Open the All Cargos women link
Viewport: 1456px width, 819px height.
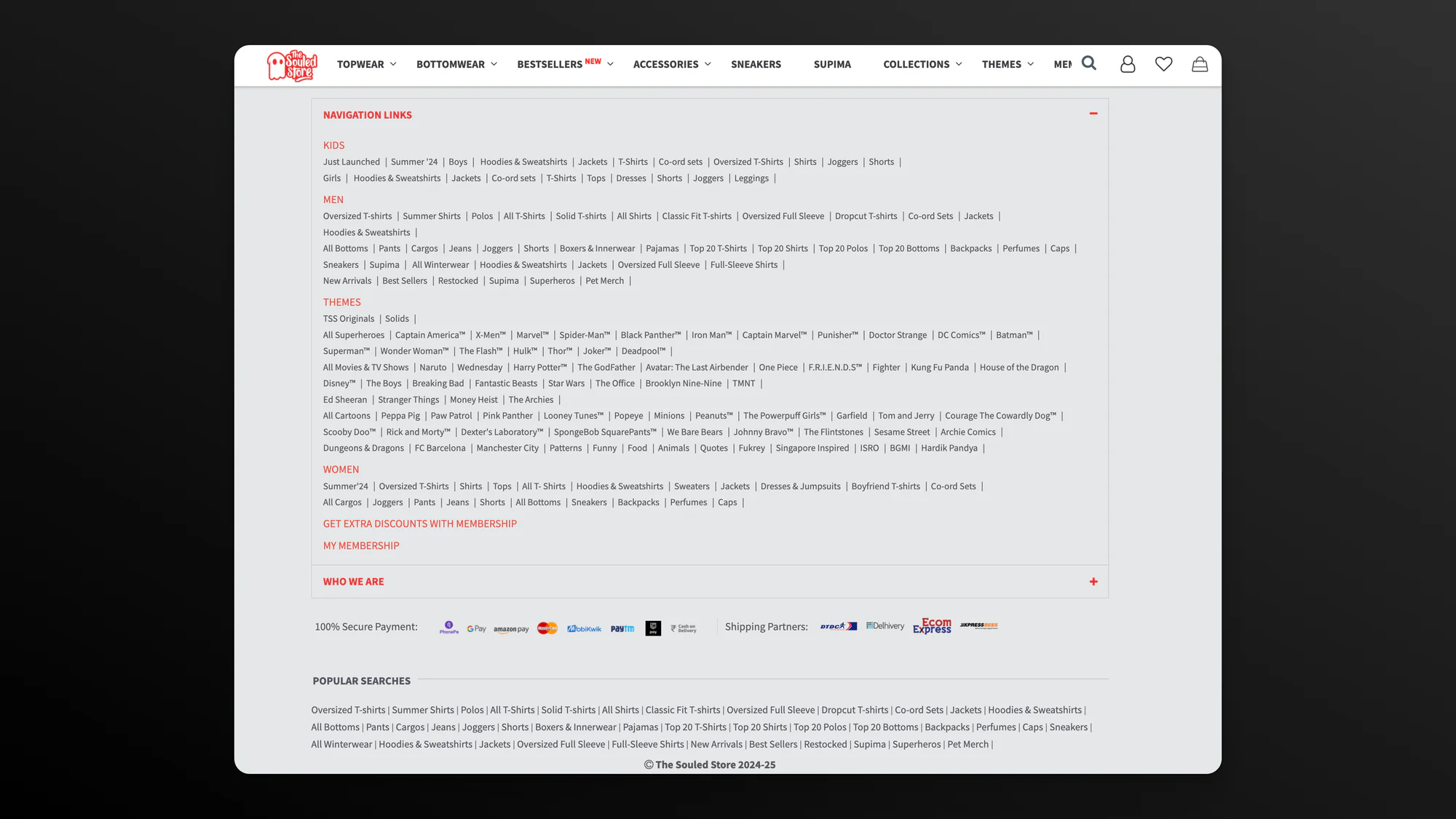(342, 502)
